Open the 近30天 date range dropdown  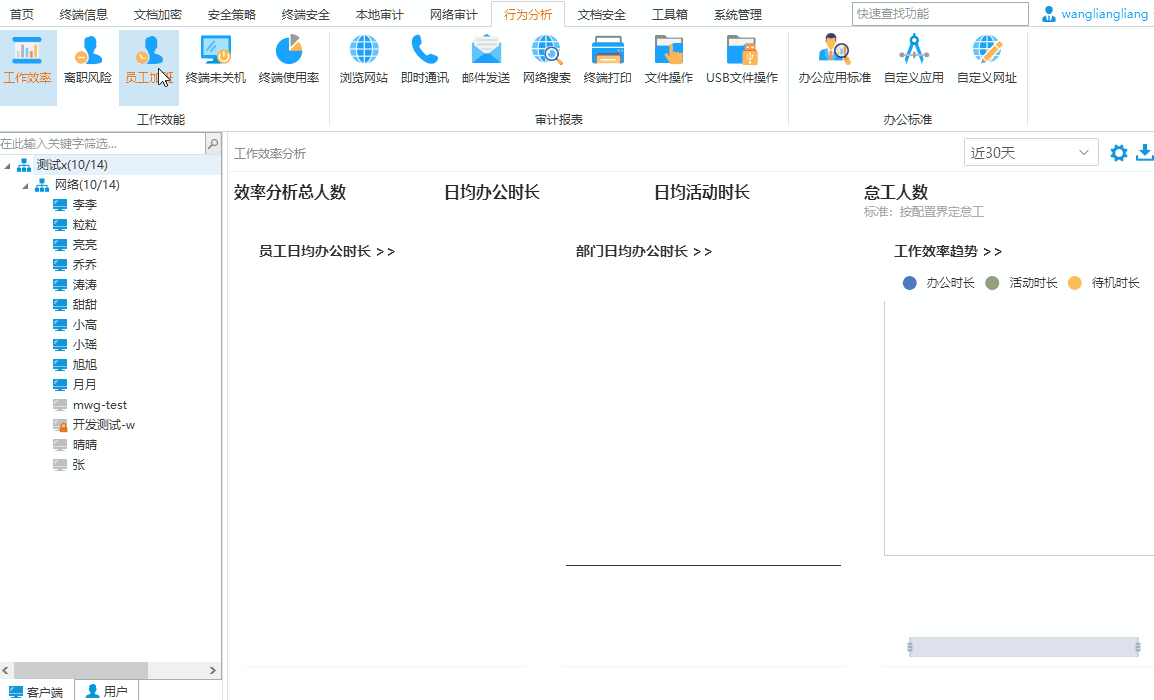click(x=1030, y=152)
